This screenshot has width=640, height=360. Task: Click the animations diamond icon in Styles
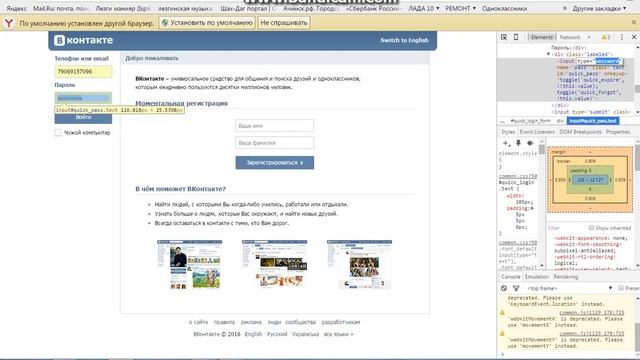[530, 143]
